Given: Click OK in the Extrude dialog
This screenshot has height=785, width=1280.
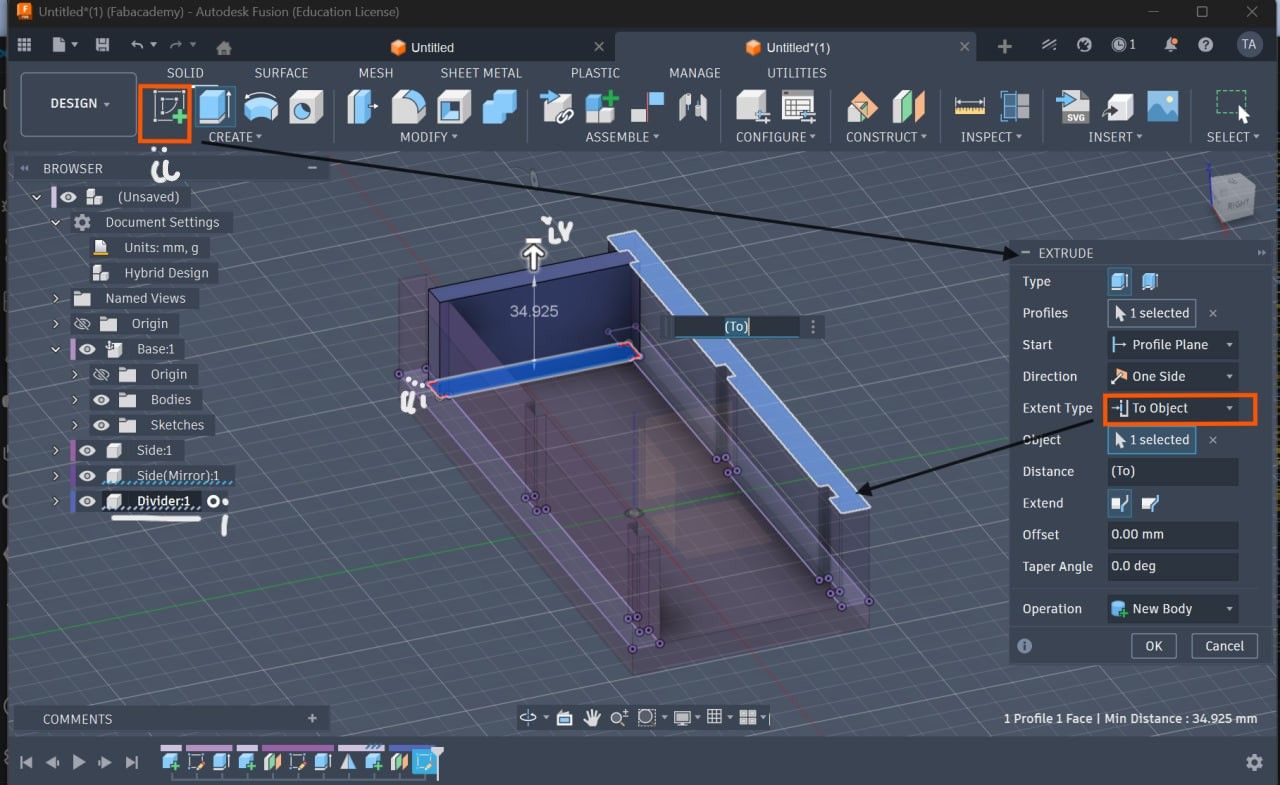Looking at the screenshot, I should pos(1153,646).
